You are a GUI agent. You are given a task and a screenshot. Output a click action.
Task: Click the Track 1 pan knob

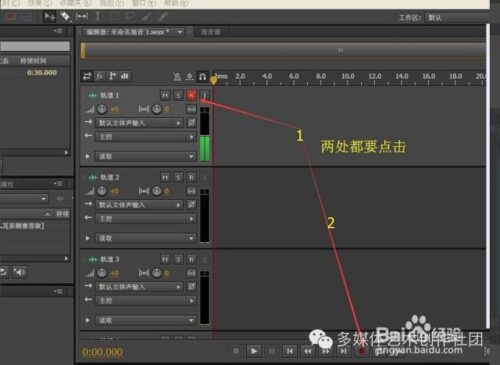click(x=157, y=109)
